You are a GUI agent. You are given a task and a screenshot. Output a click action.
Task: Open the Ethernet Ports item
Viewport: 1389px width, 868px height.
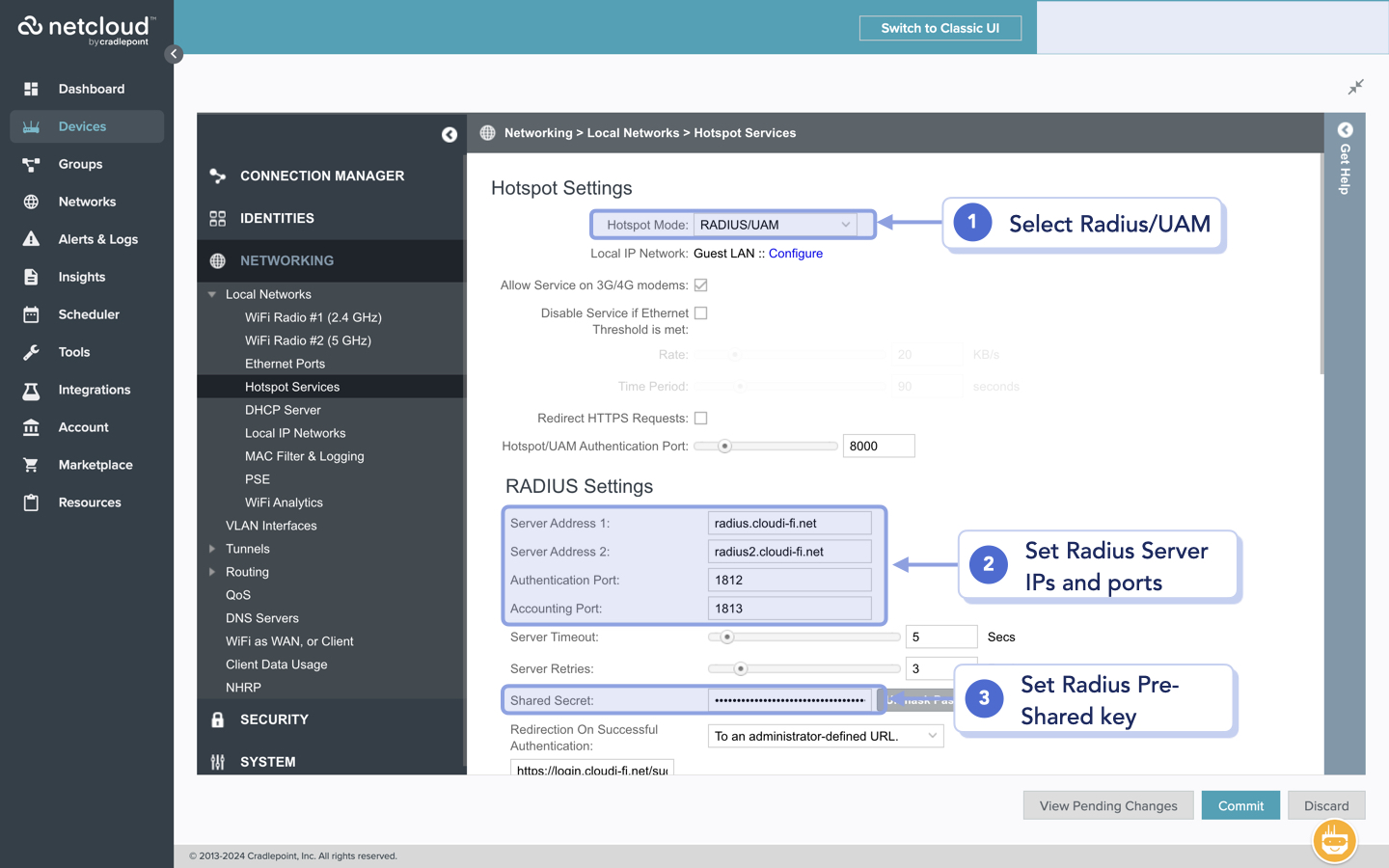(285, 364)
